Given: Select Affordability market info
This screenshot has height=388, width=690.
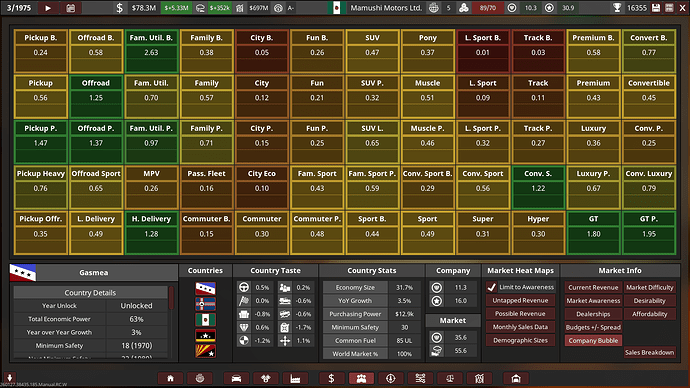Looking at the screenshot, I should pyautogui.click(x=650, y=314).
